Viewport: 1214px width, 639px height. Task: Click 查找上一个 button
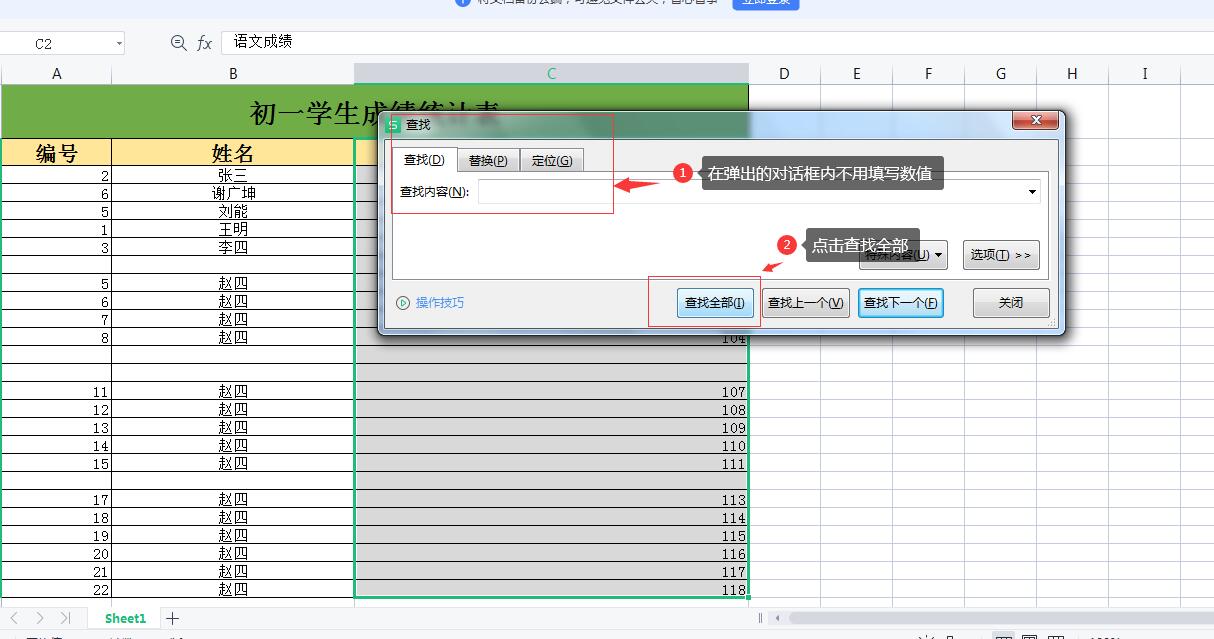click(806, 303)
